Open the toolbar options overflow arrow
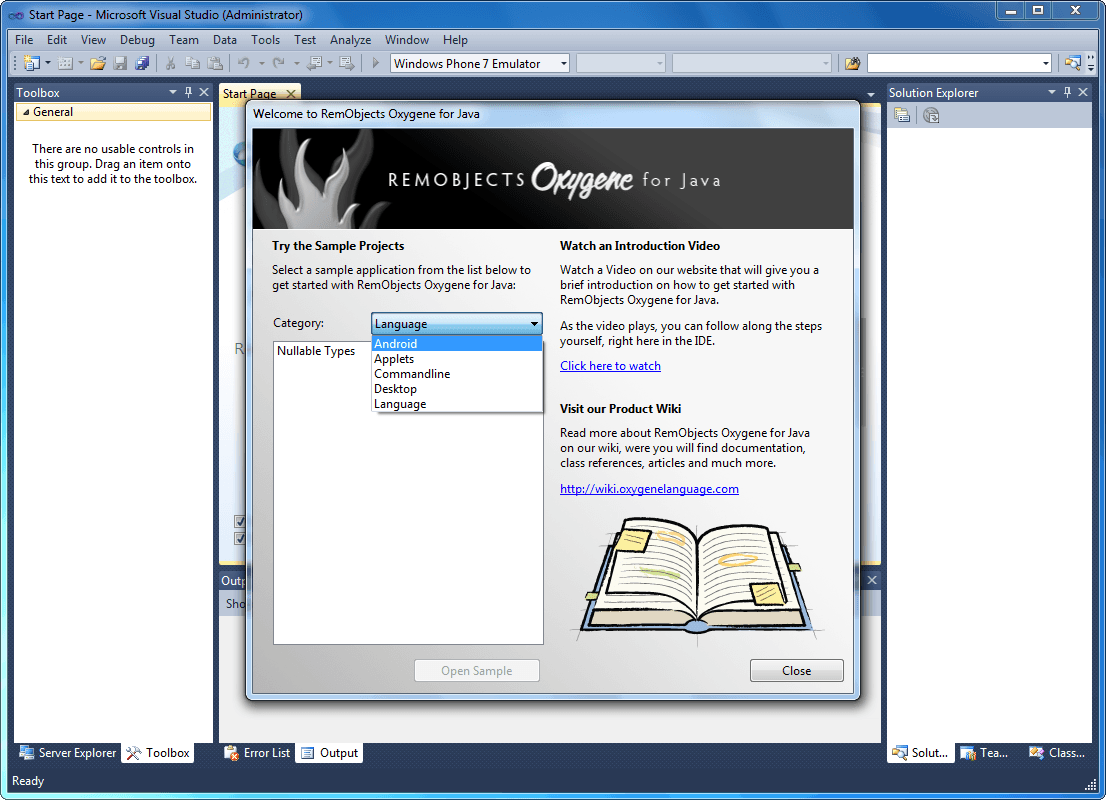The image size is (1106, 800). [1091, 64]
